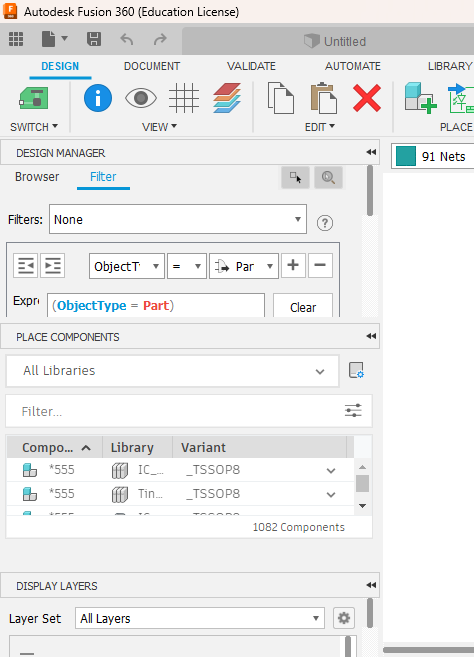Switch to PCB board icon
The width and height of the screenshot is (474, 657).
(x=34, y=98)
